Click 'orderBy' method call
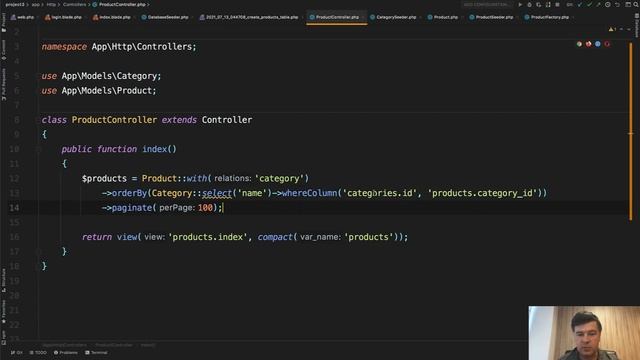The height and width of the screenshot is (360, 640). pos(129,193)
